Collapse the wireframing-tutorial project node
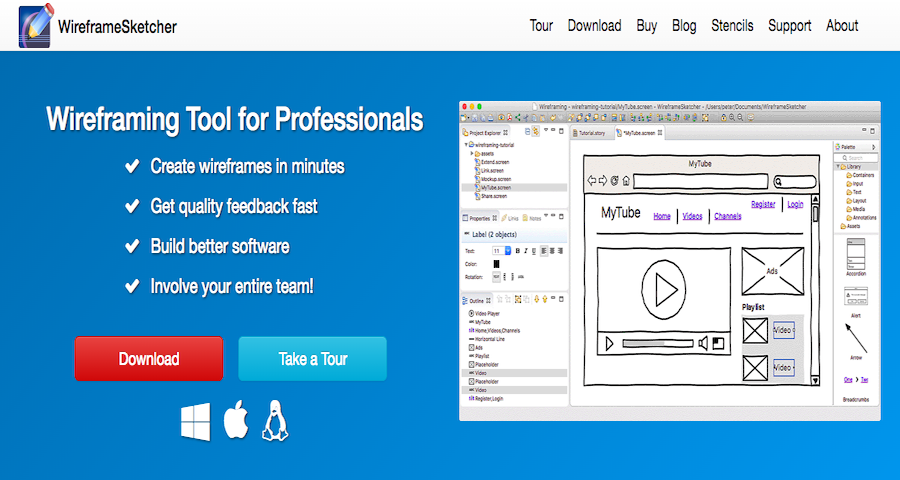 coord(466,145)
